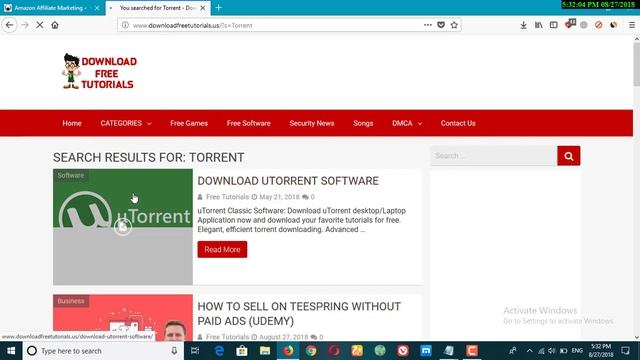
Task: Switch to Firefox in taskbar
Action: [288, 351]
